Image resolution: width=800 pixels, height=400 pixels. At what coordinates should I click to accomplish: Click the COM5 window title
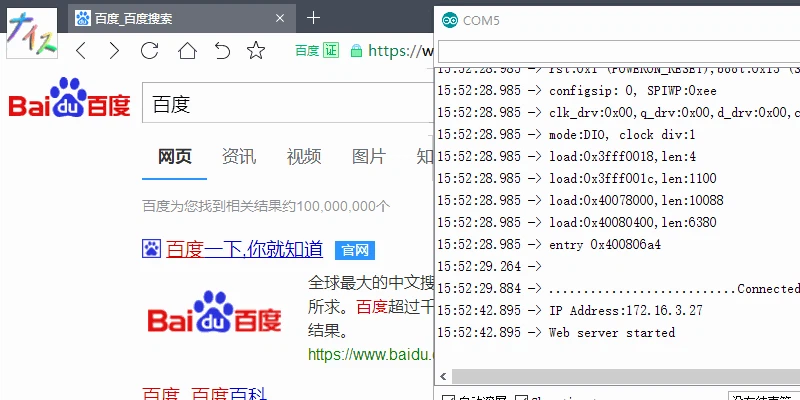coord(481,20)
